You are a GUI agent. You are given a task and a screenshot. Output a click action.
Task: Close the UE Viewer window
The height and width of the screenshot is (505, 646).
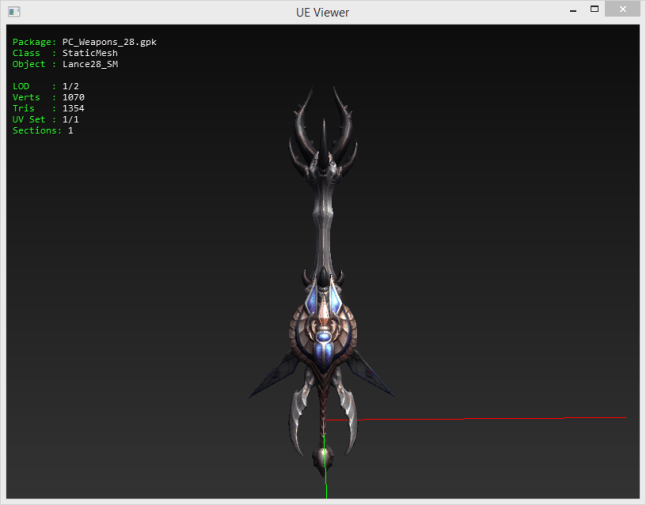click(x=625, y=9)
